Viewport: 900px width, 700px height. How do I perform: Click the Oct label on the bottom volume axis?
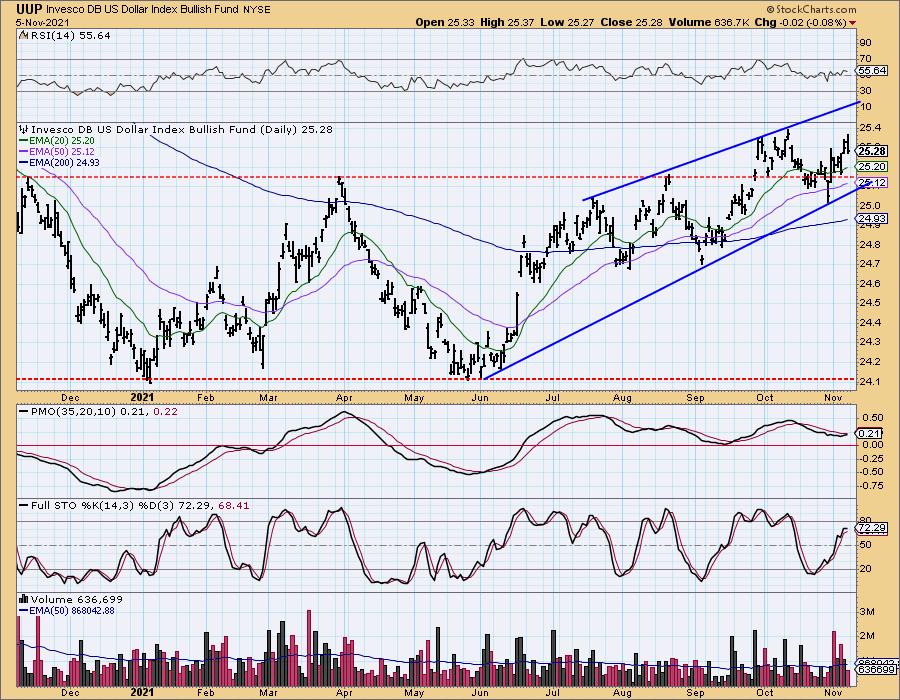click(x=765, y=692)
